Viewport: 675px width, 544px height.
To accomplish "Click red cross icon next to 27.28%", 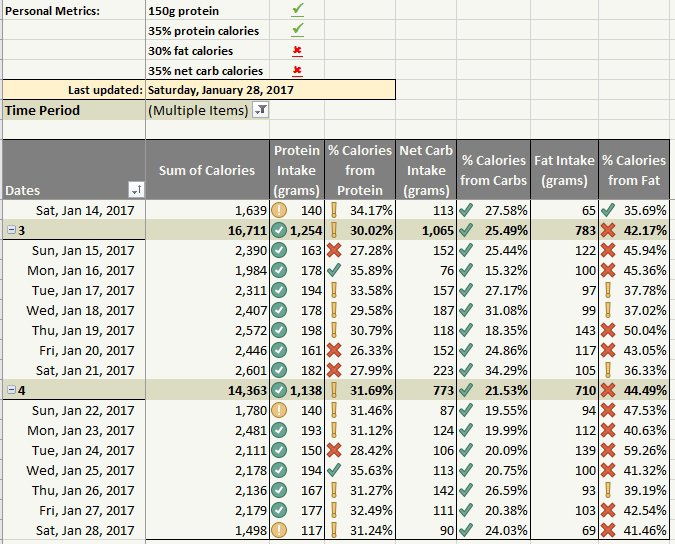I will click(x=334, y=250).
